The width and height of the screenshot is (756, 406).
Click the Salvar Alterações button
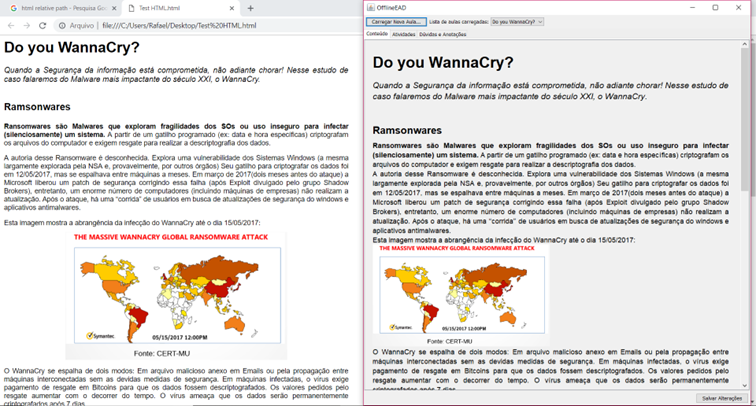coord(722,398)
